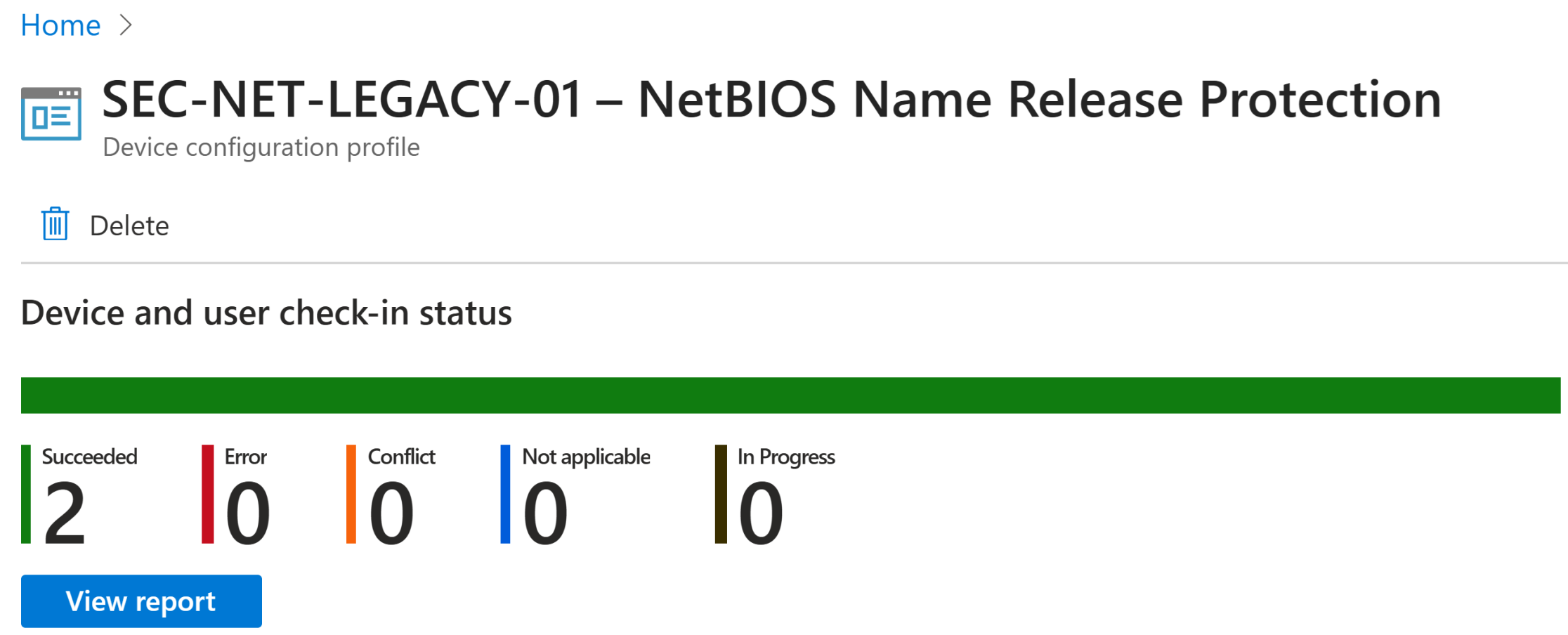Open the View report button
Image resolution: width=1568 pixels, height=635 pixels.
tap(141, 601)
